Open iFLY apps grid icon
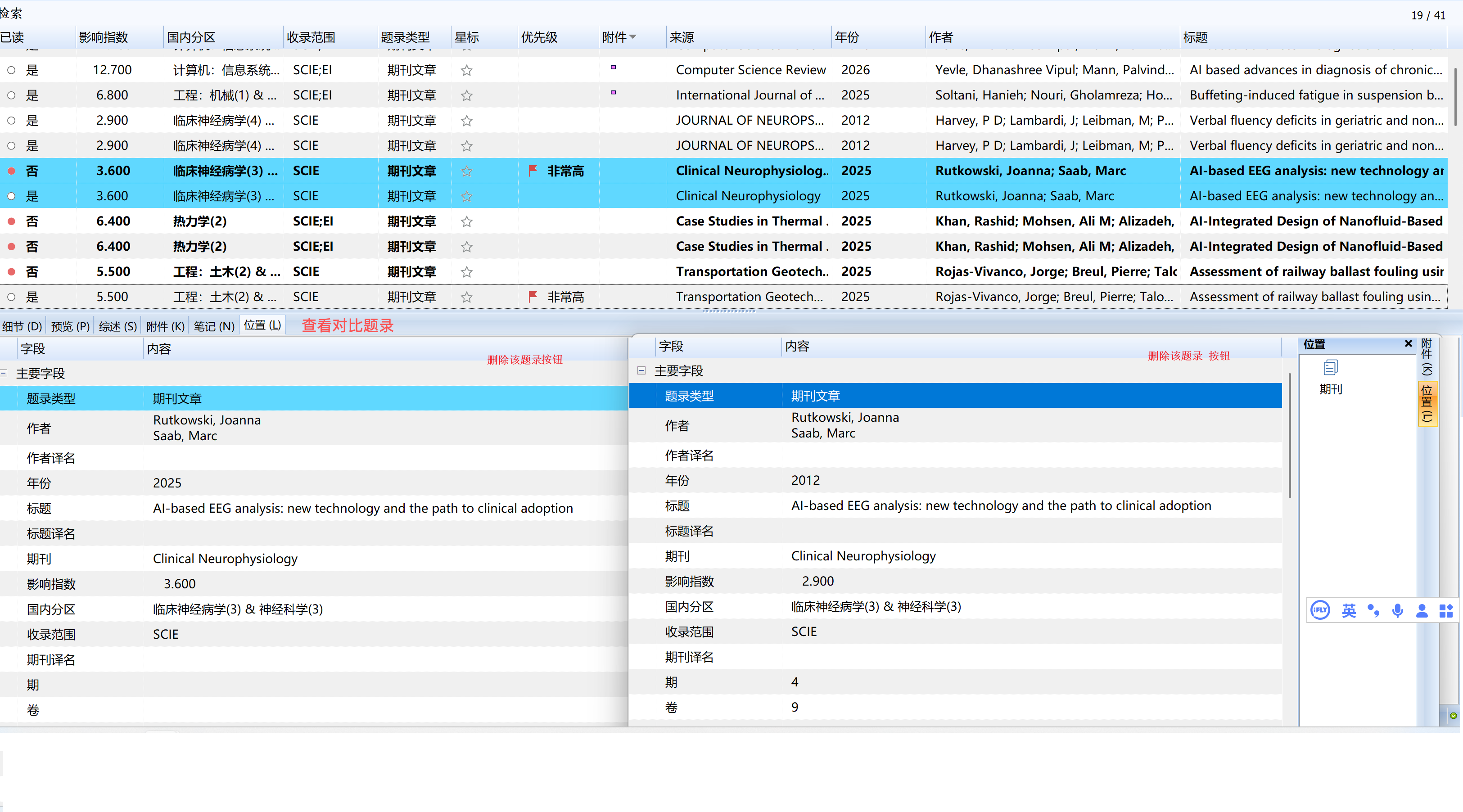 point(1445,610)
